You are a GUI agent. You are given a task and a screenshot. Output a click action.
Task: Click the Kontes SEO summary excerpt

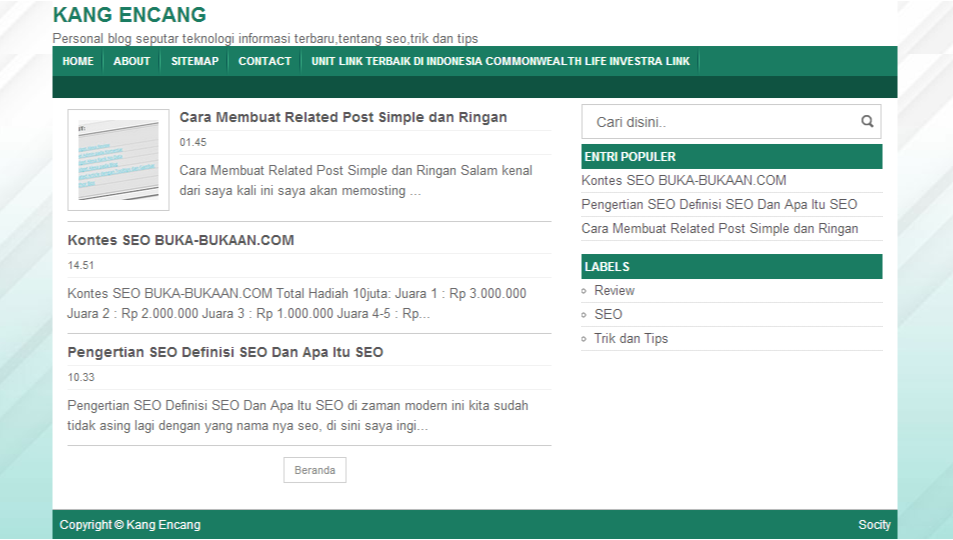(297, 303)
